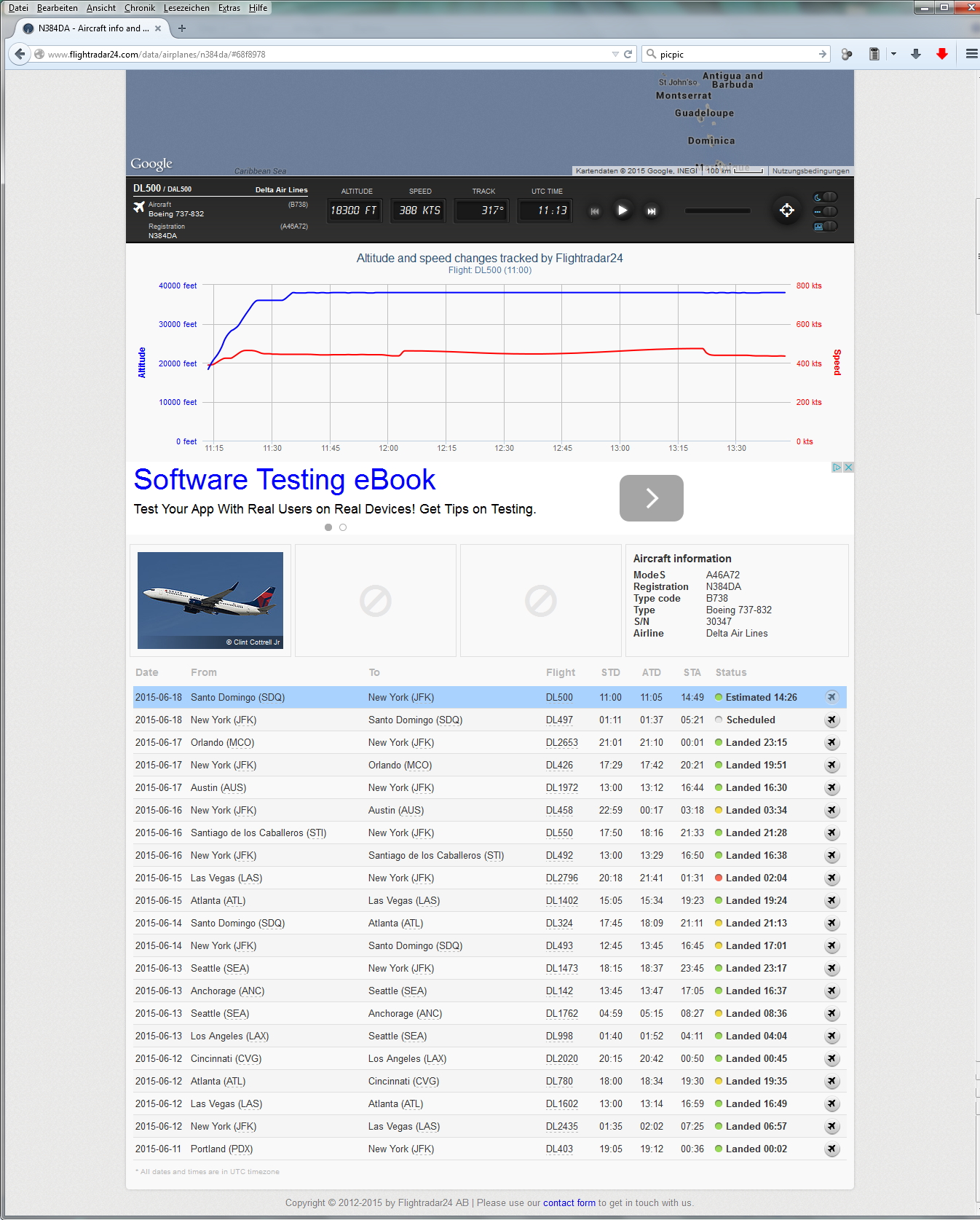Screen dimensions: 980x1220
Task: Open the Chronik menu
Action: coord(139,8)
